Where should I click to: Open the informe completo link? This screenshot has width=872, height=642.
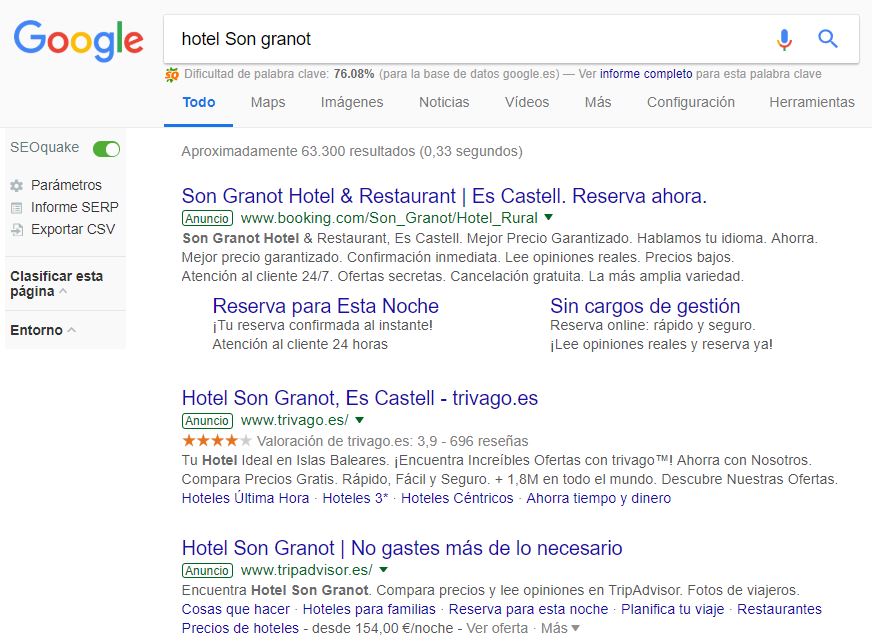pyautogui.click(x=646, y=74)
